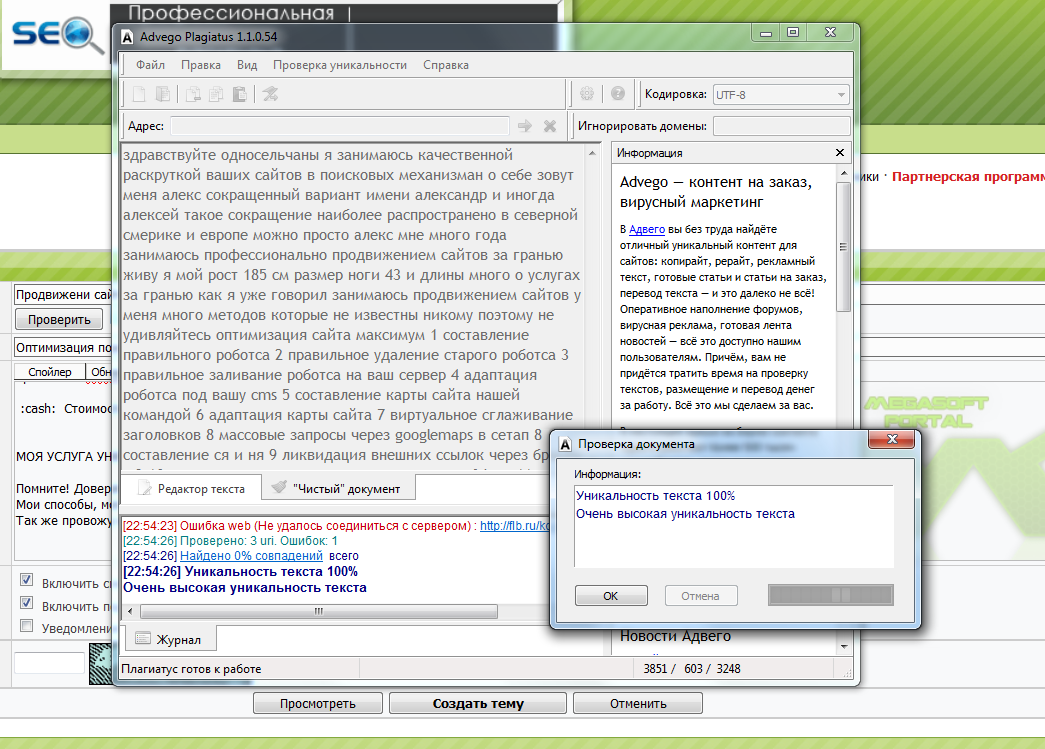Viewport: 1045px width, 749px height.
Task: Click the Paste clipboard toolbar icon
Action: [x=239, y=94]
